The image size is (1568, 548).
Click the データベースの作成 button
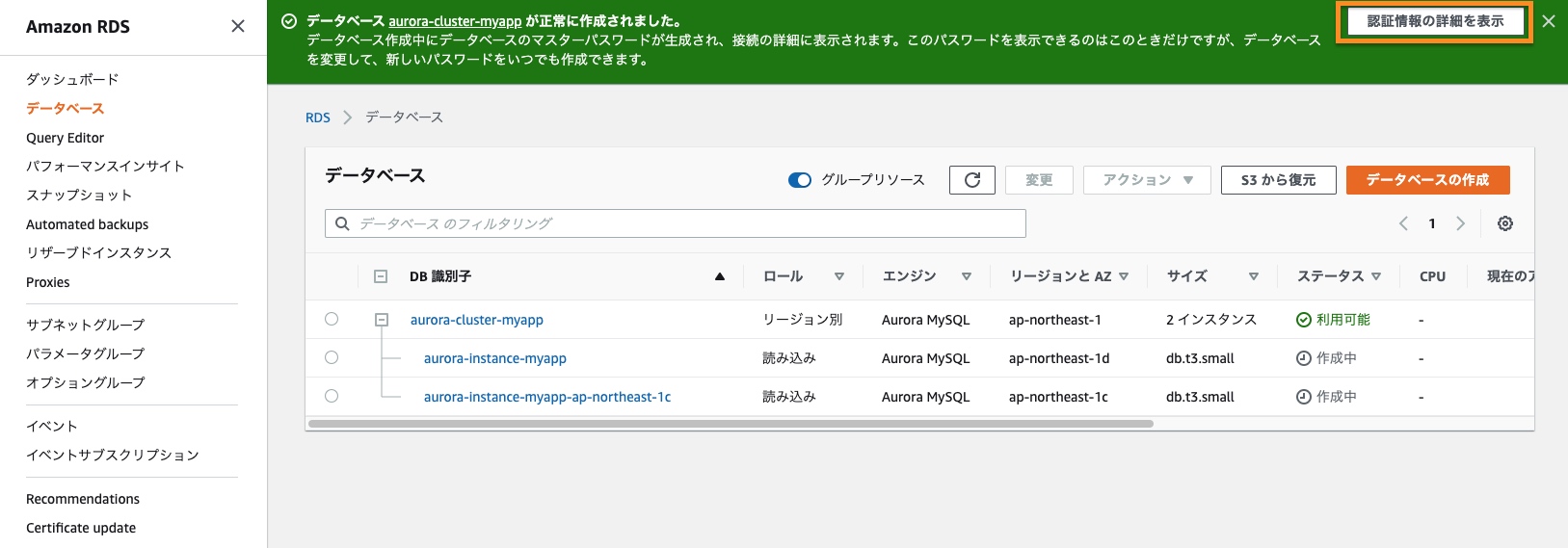tap(1426, 180)
